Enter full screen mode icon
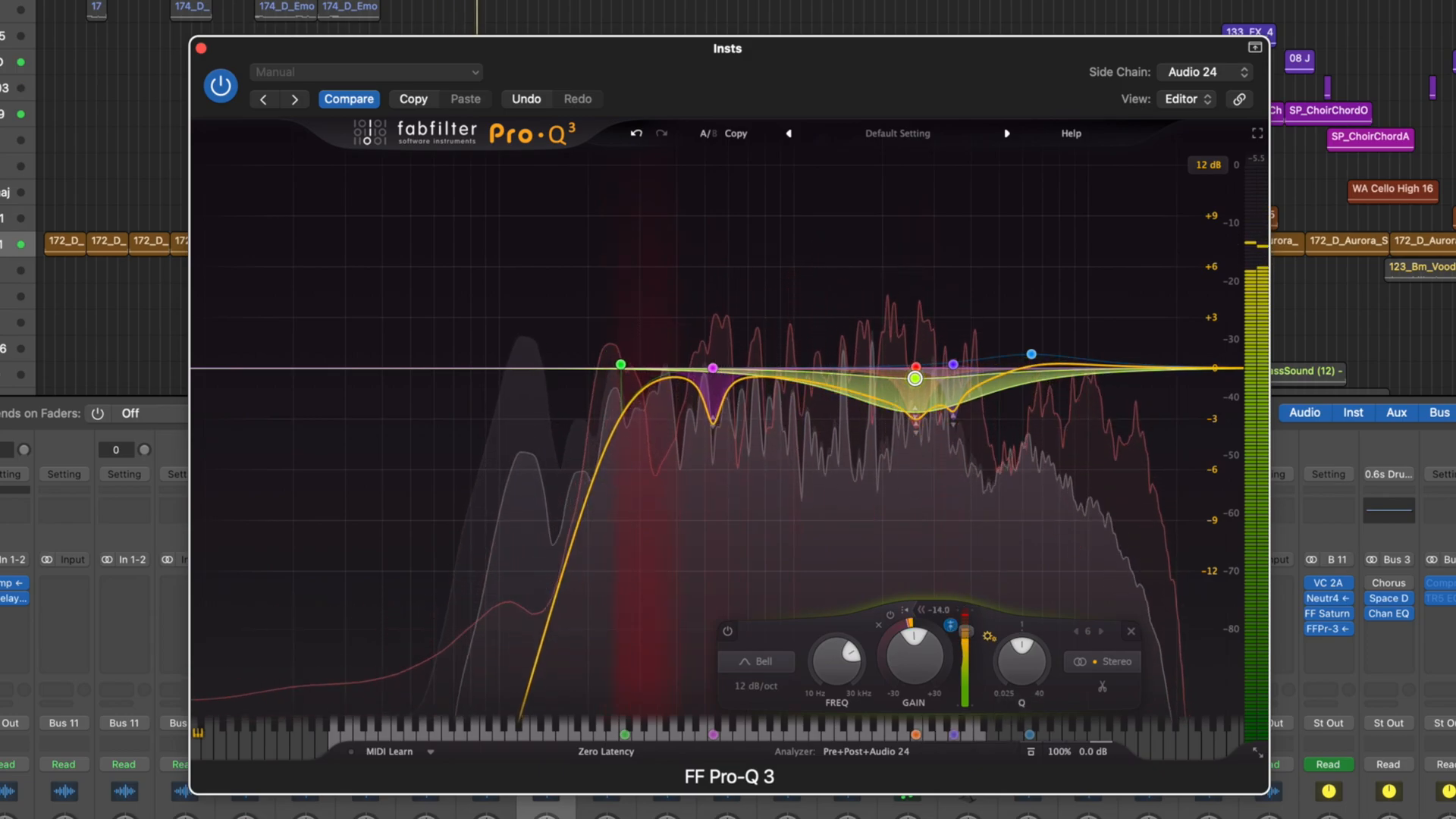1456x819 pixels. 1257,133
